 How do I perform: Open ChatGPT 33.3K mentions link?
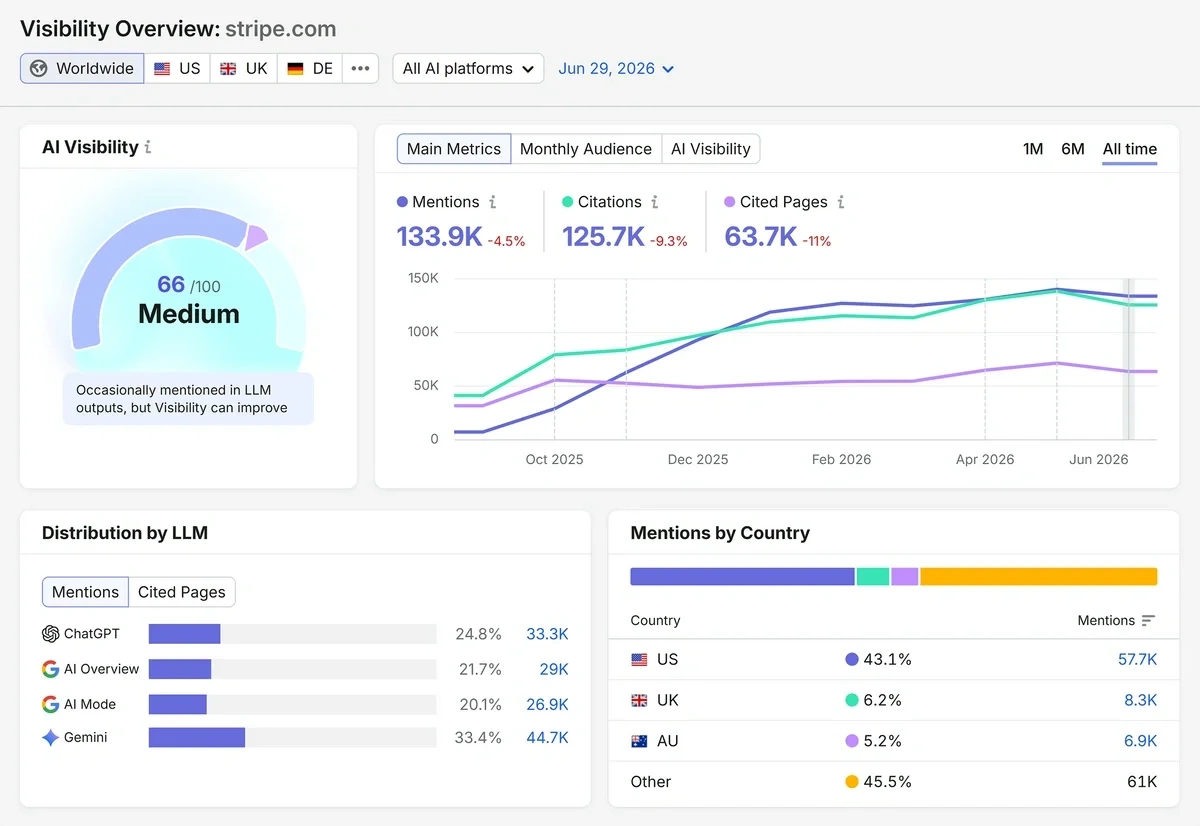(547, 634)
